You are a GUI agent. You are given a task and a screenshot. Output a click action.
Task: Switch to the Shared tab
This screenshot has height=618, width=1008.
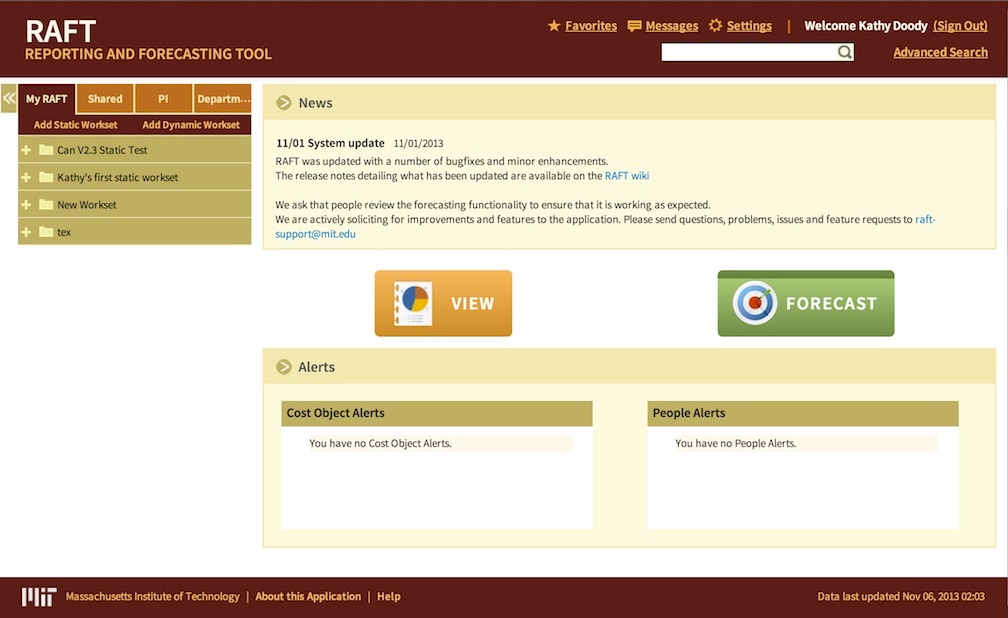tap(105, 99)
